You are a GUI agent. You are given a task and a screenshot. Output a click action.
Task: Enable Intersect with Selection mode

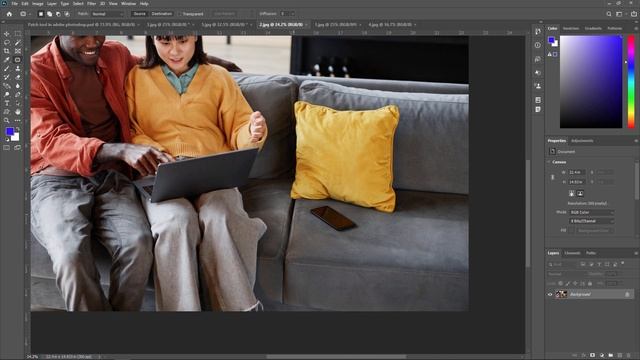[67, 14]
